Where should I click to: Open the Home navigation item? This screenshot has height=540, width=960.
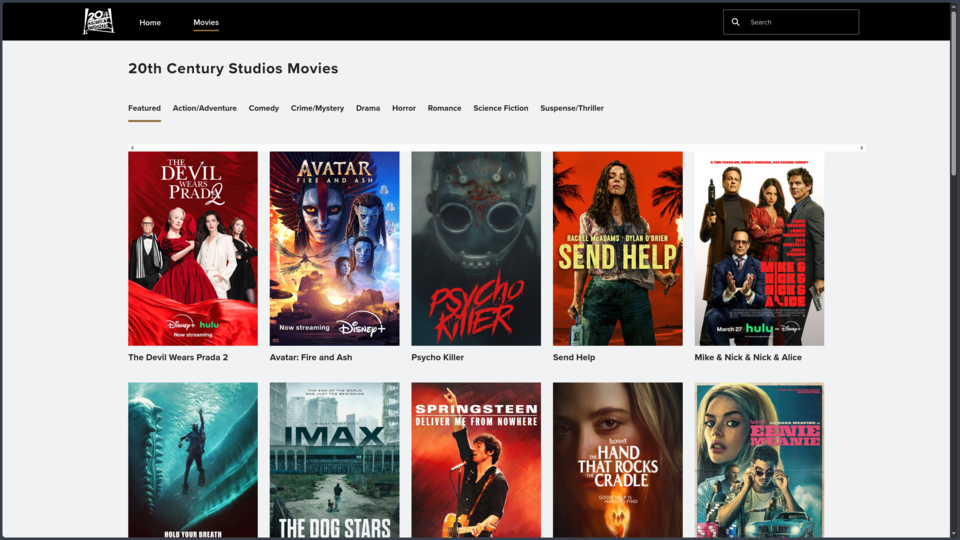point(150,23)
